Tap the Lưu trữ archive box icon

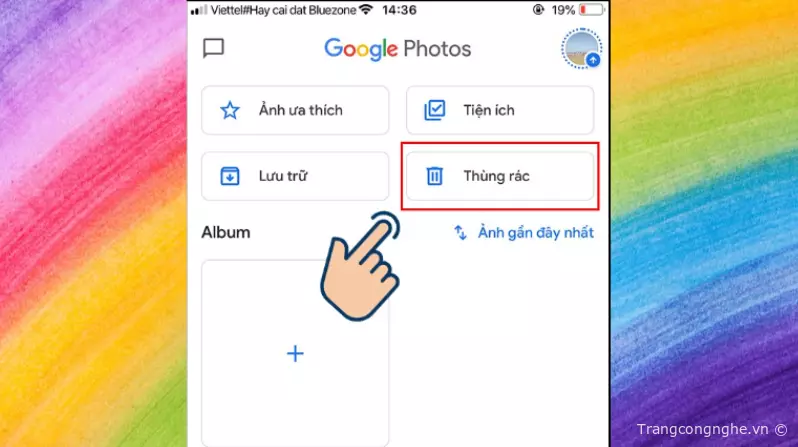click(230, 176)
